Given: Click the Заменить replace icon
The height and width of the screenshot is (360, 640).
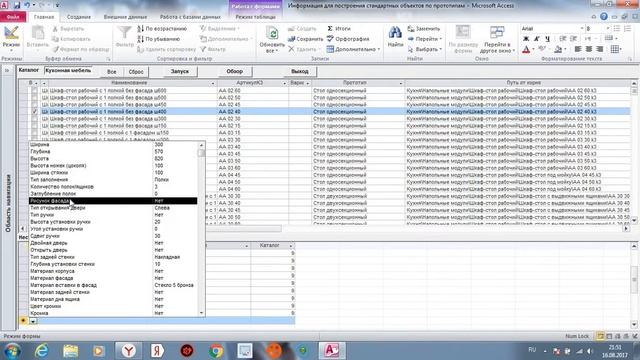Looking at the screenshot, I should click(411, 29).
